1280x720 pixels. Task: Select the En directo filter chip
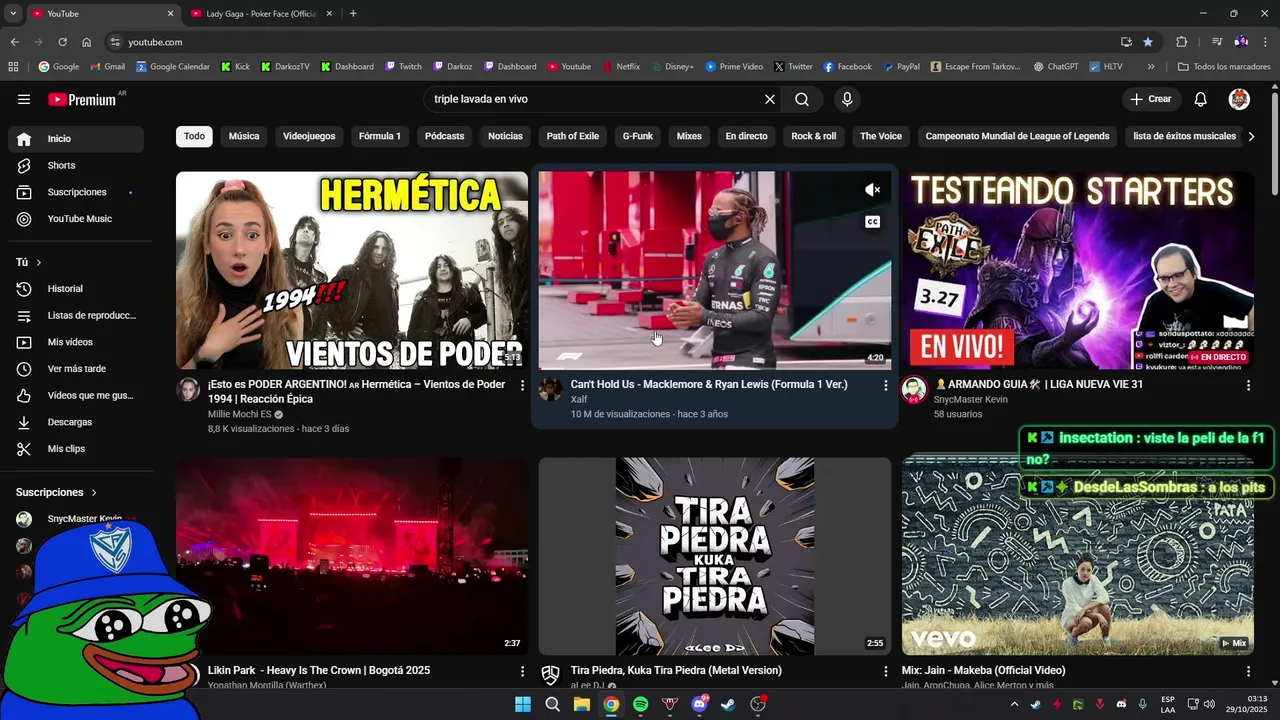click(747, 136)
